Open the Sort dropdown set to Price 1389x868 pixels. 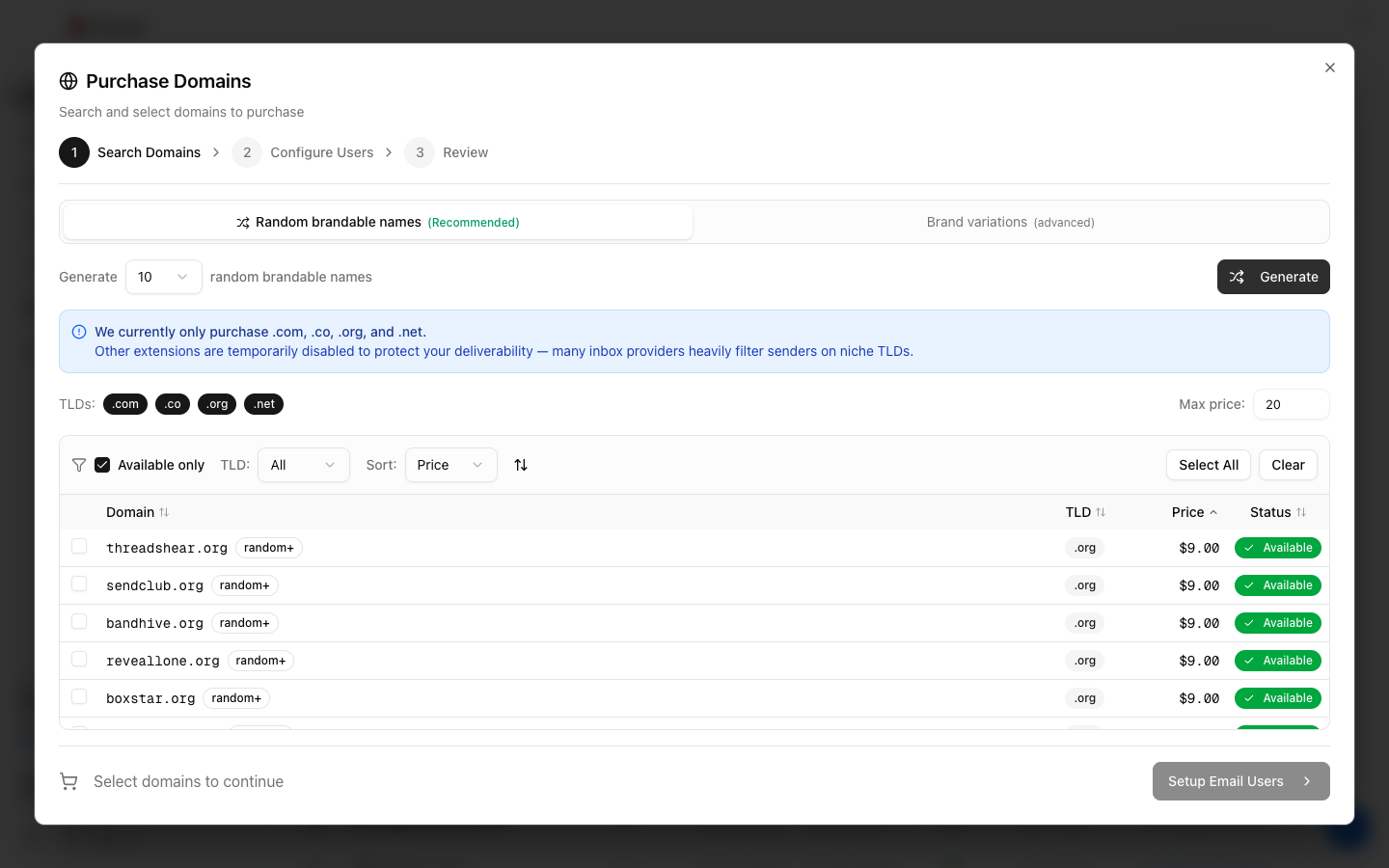point(451,465)
